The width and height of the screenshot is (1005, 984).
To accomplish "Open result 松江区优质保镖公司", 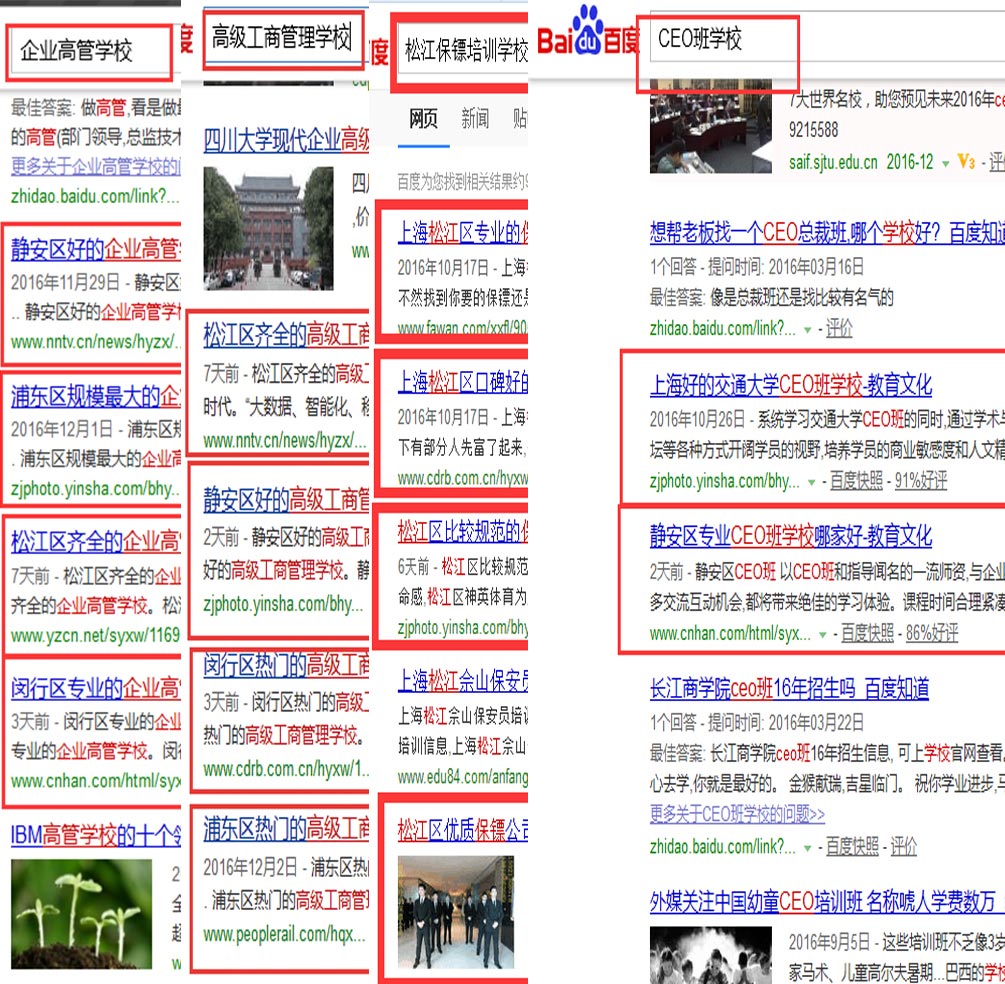I will 463,830.
